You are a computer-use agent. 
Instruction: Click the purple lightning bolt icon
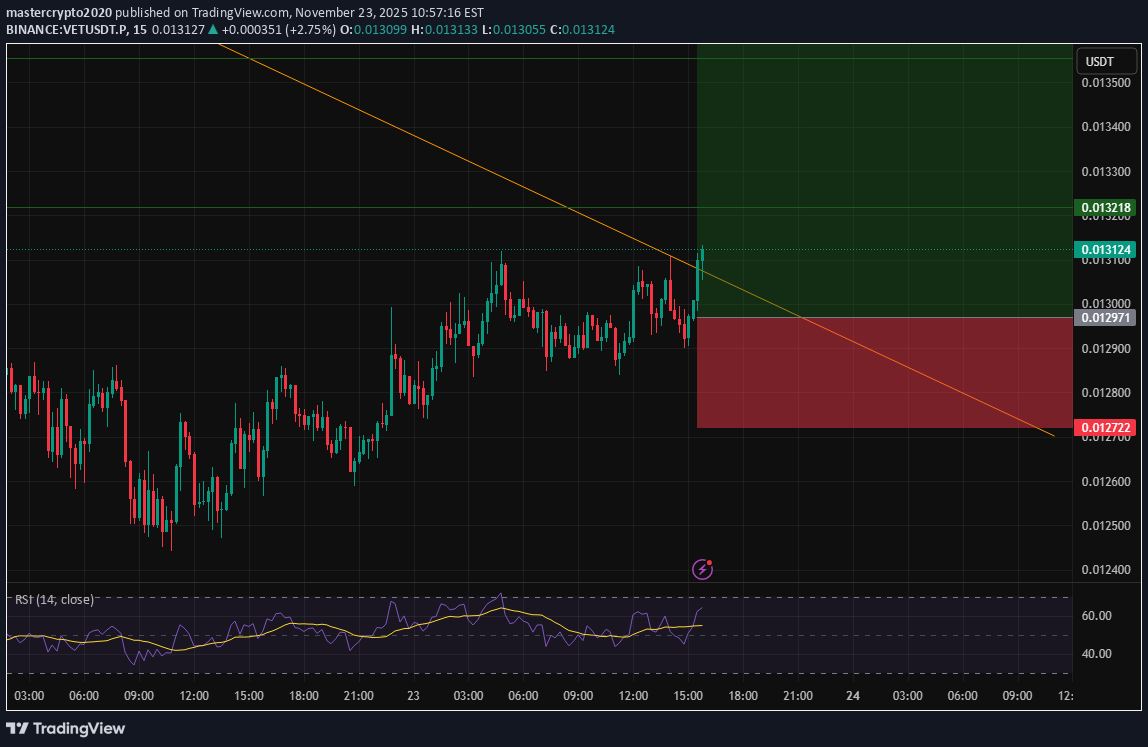pos(703,570)
